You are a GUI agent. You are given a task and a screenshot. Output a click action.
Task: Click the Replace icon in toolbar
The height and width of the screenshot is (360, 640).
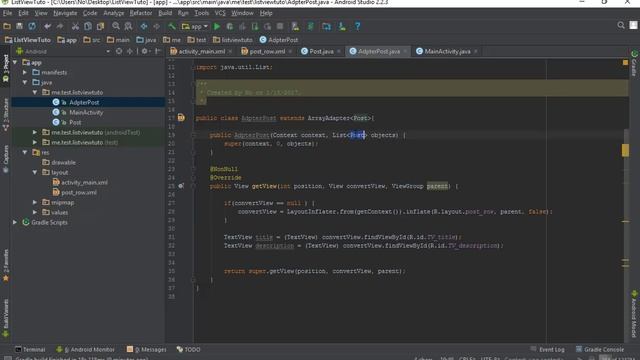tap(128, 26)
